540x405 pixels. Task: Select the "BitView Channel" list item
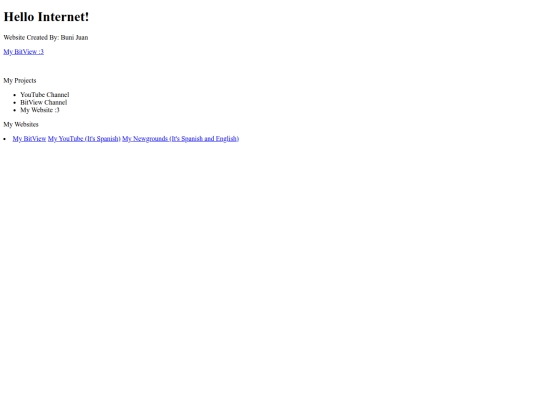tap(44, 102)
